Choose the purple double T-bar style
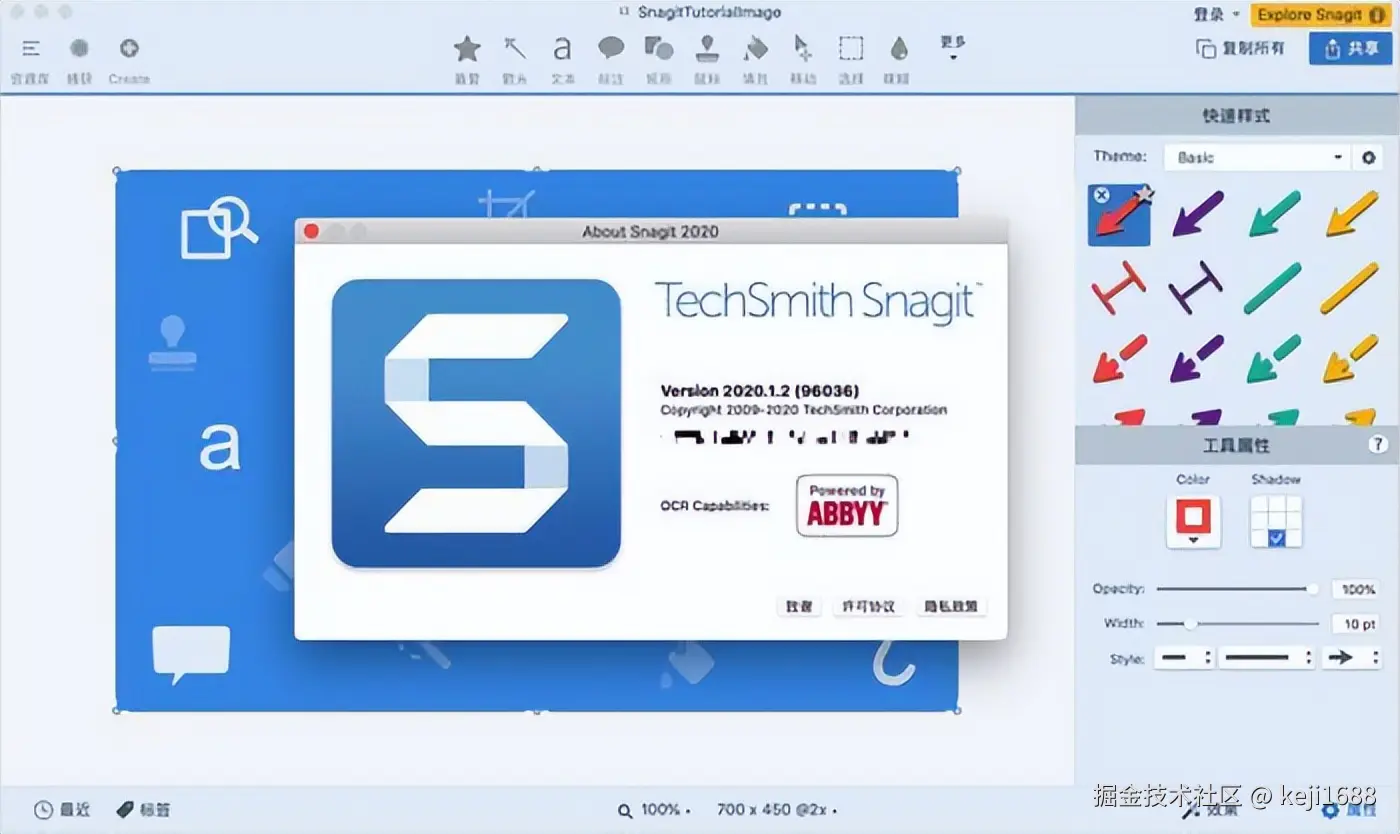1400x834 pixels. (1197, 288)
